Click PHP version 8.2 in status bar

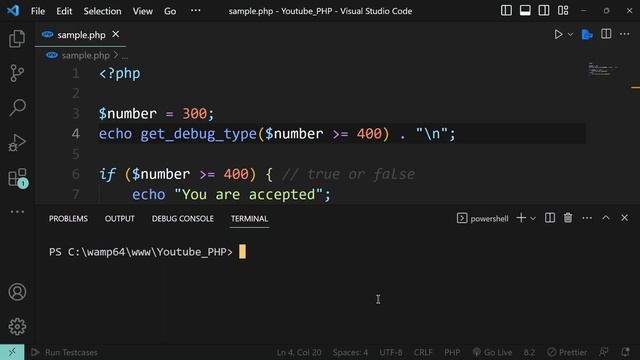pos(529,352)
